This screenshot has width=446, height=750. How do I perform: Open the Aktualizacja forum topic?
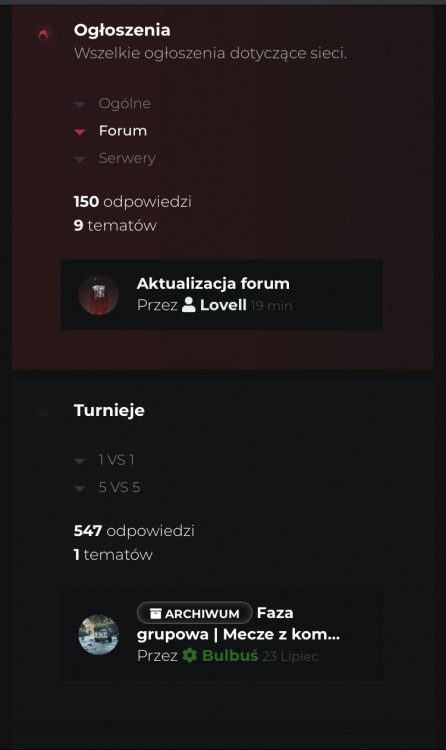coord(213,284)
